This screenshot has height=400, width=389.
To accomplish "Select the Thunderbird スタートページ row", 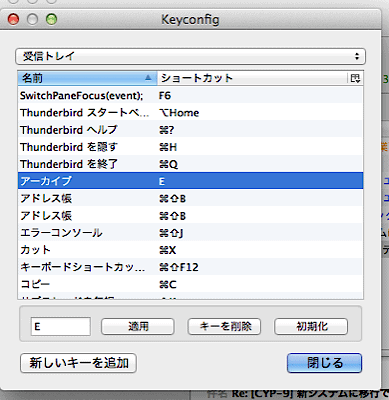I will click(x=190, y=113).
